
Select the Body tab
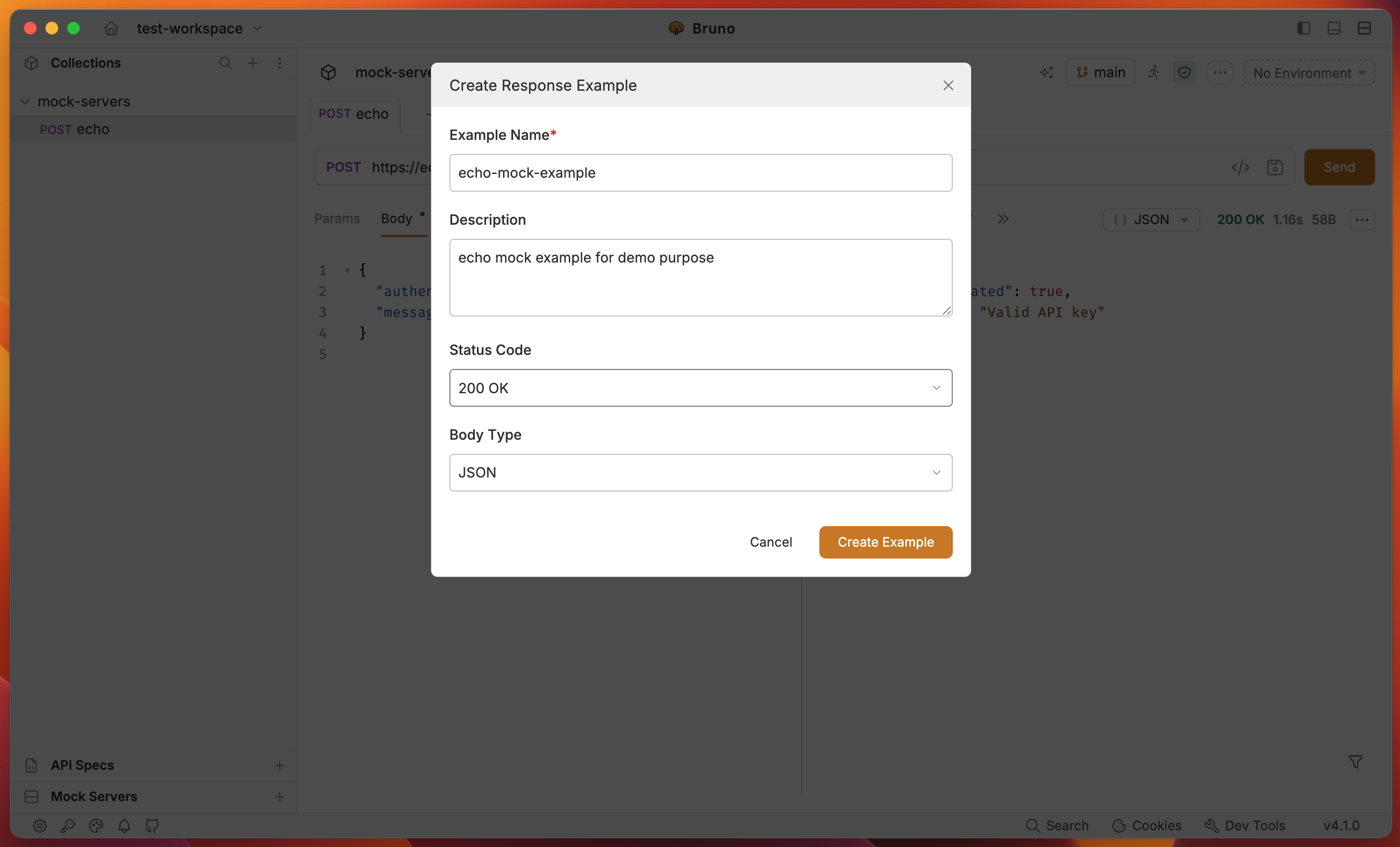[x=396, y=219]
